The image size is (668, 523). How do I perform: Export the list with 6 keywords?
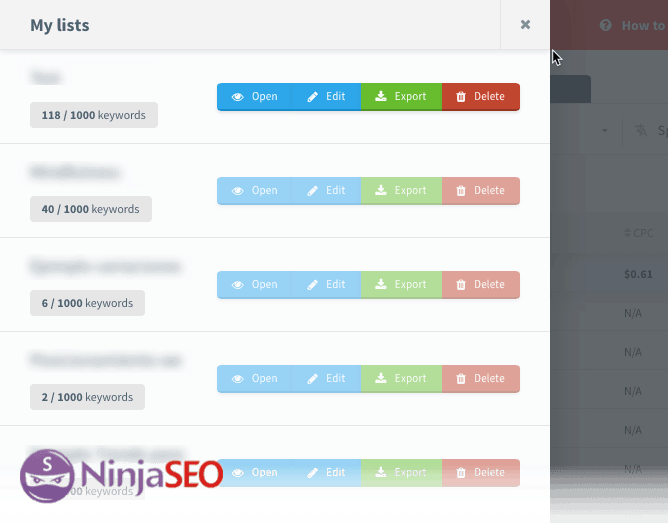point(401,284)
